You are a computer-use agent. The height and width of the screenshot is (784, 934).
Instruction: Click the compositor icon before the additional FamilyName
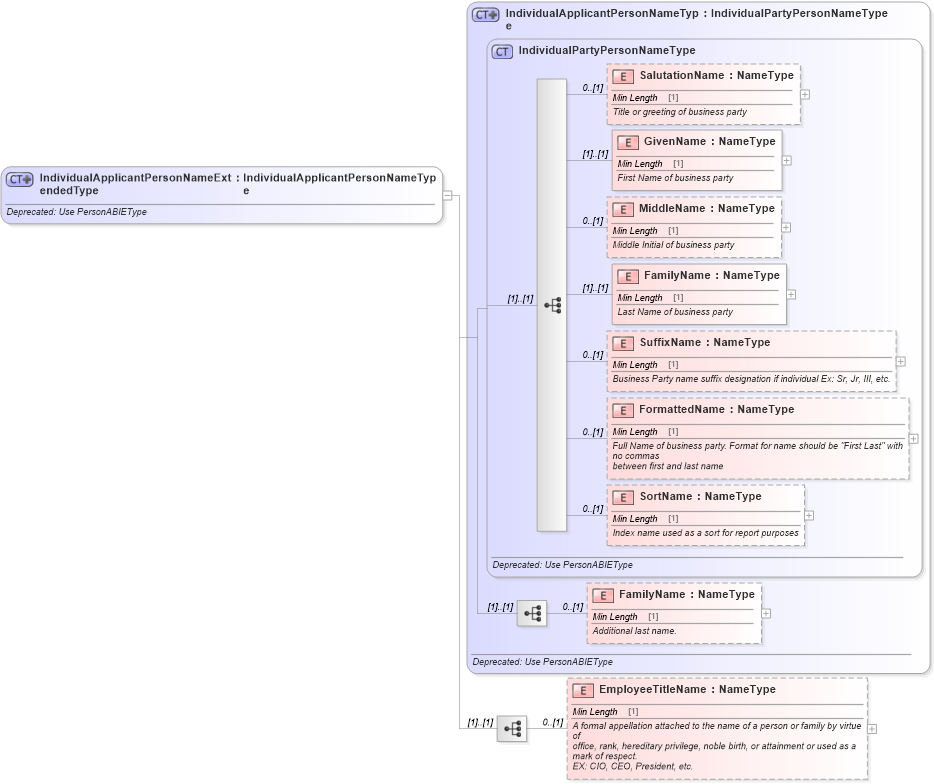tap(532, 614)
